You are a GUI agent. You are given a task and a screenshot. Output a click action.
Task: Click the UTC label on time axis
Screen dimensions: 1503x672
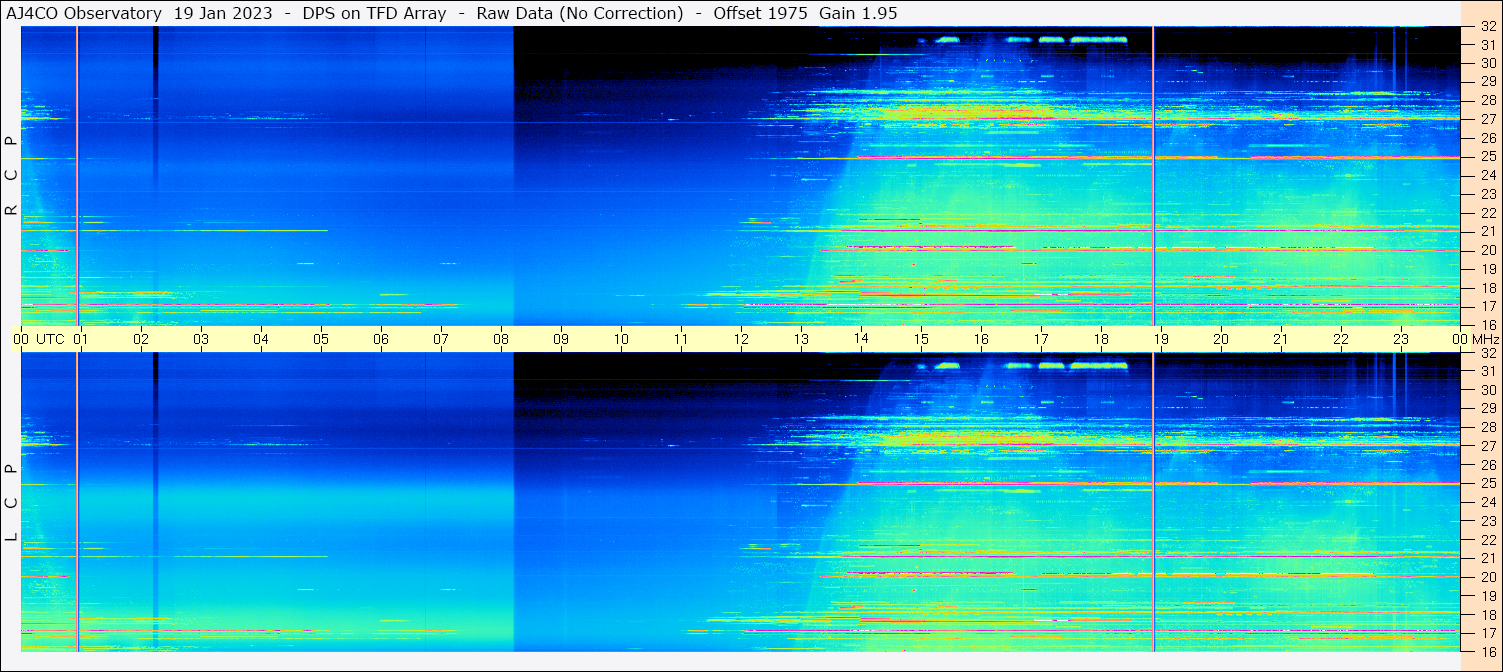pyautogui.click(x=50, y=339)
